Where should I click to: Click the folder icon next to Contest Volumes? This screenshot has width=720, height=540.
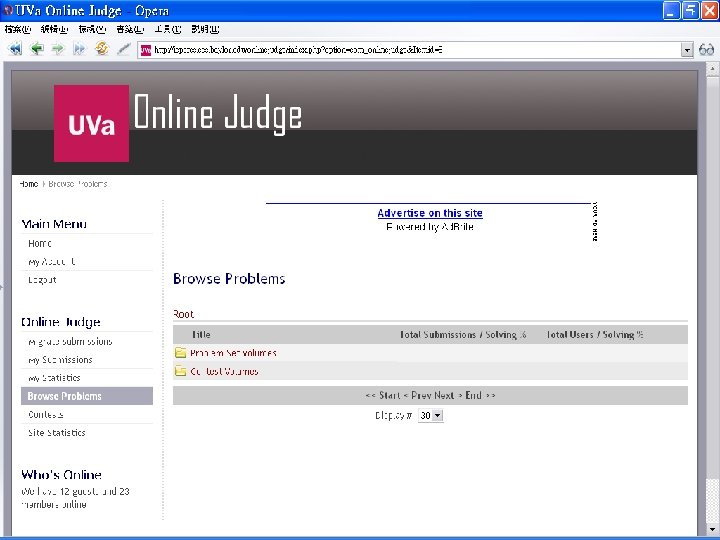180,371
